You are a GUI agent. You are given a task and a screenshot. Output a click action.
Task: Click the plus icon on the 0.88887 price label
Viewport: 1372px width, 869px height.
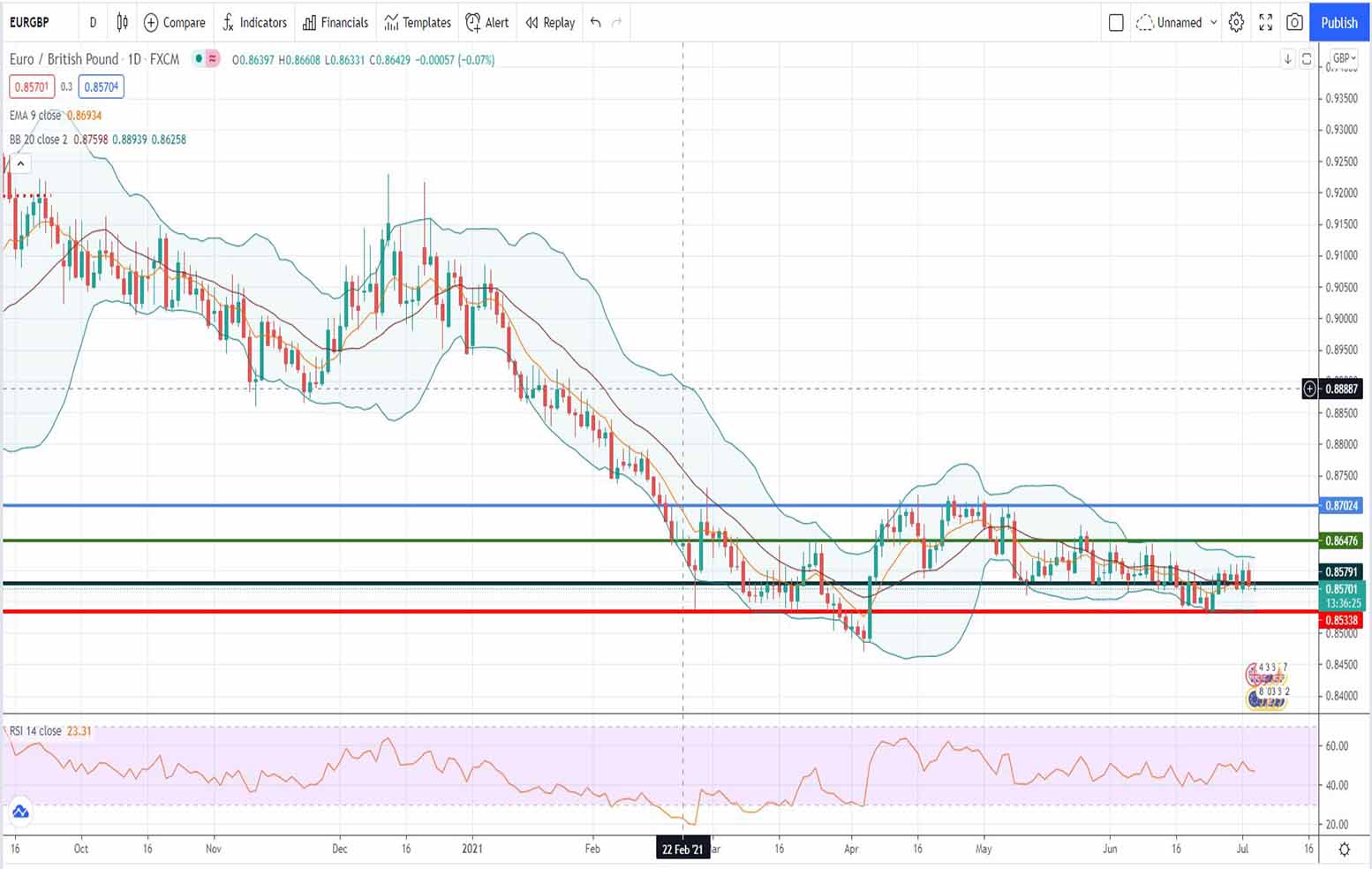tap(1310, 389)
